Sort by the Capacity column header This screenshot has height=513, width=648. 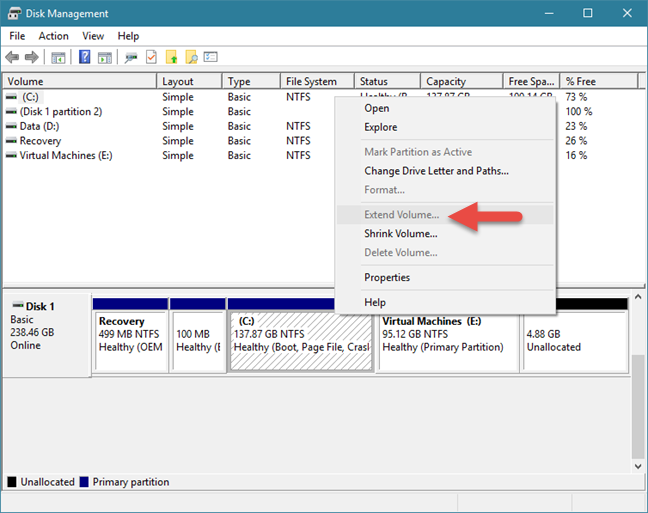pos(462,81)
